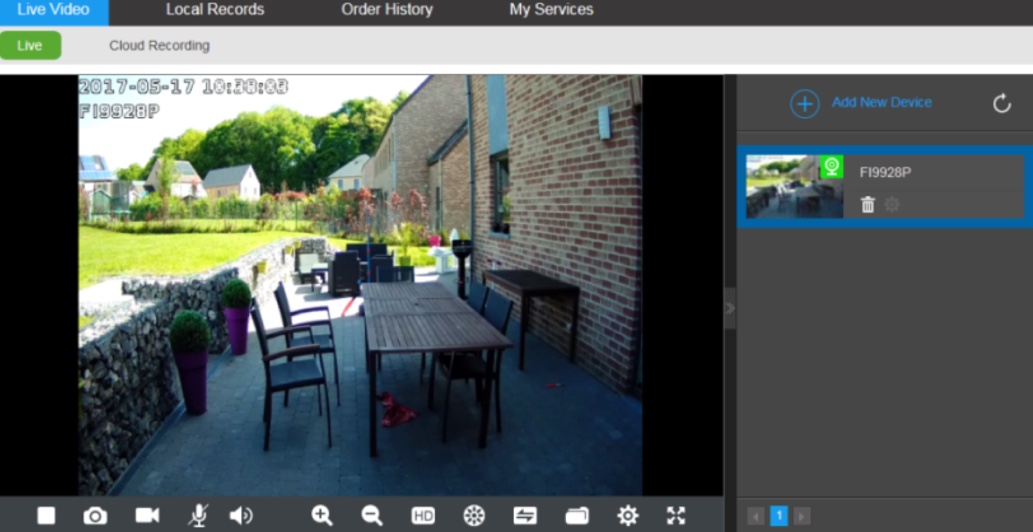Toggle HD video quality
This screenshot has width=1033, height=532.
coord(423,516)
